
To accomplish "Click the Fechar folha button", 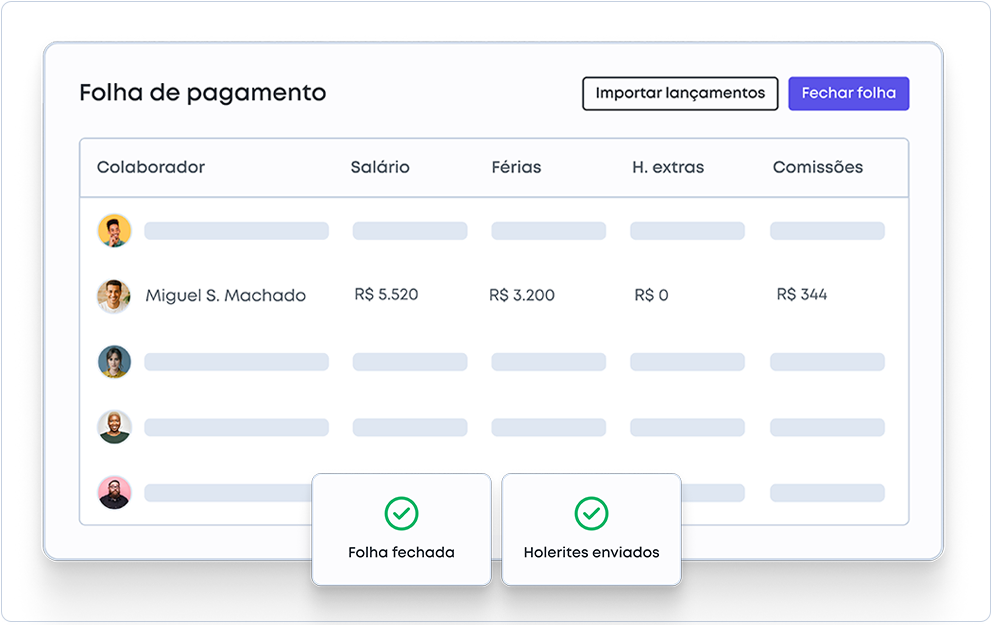I will pos(848,94).
